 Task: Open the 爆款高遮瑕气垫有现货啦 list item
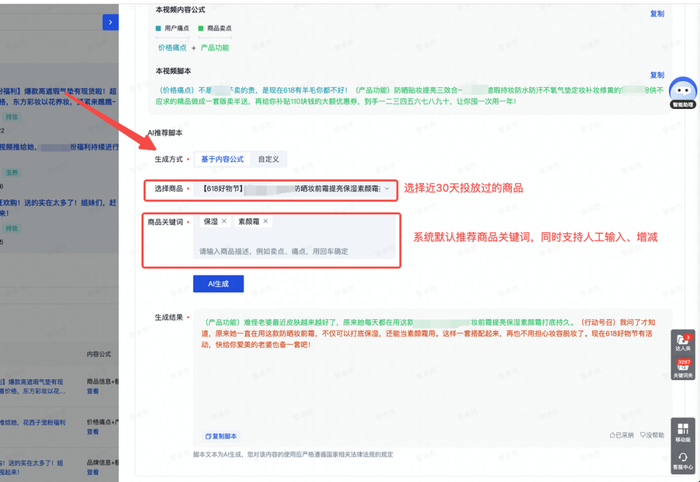point(58,96)
